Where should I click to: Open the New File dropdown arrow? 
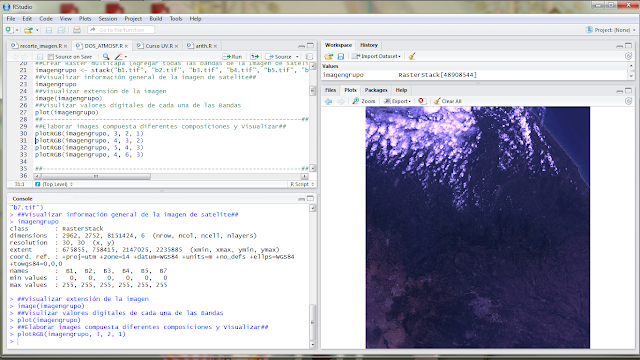(17, 30)
